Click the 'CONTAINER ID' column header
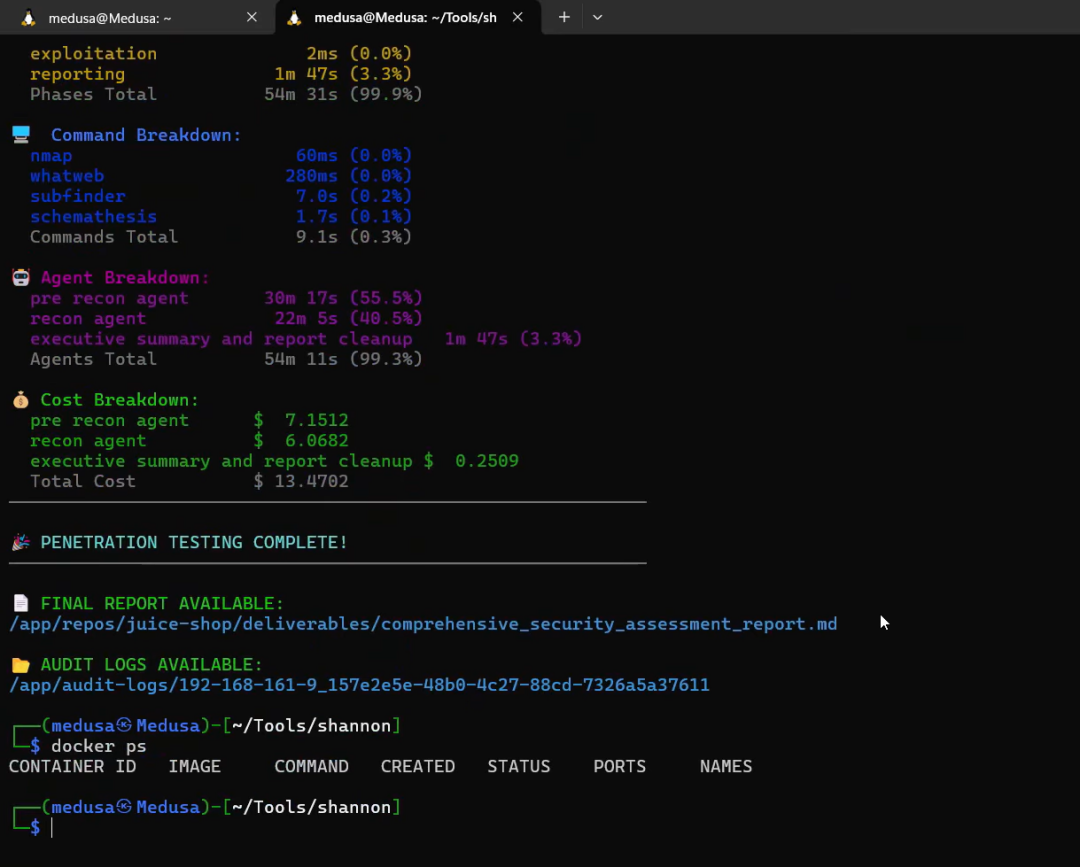 coord(72,766)
